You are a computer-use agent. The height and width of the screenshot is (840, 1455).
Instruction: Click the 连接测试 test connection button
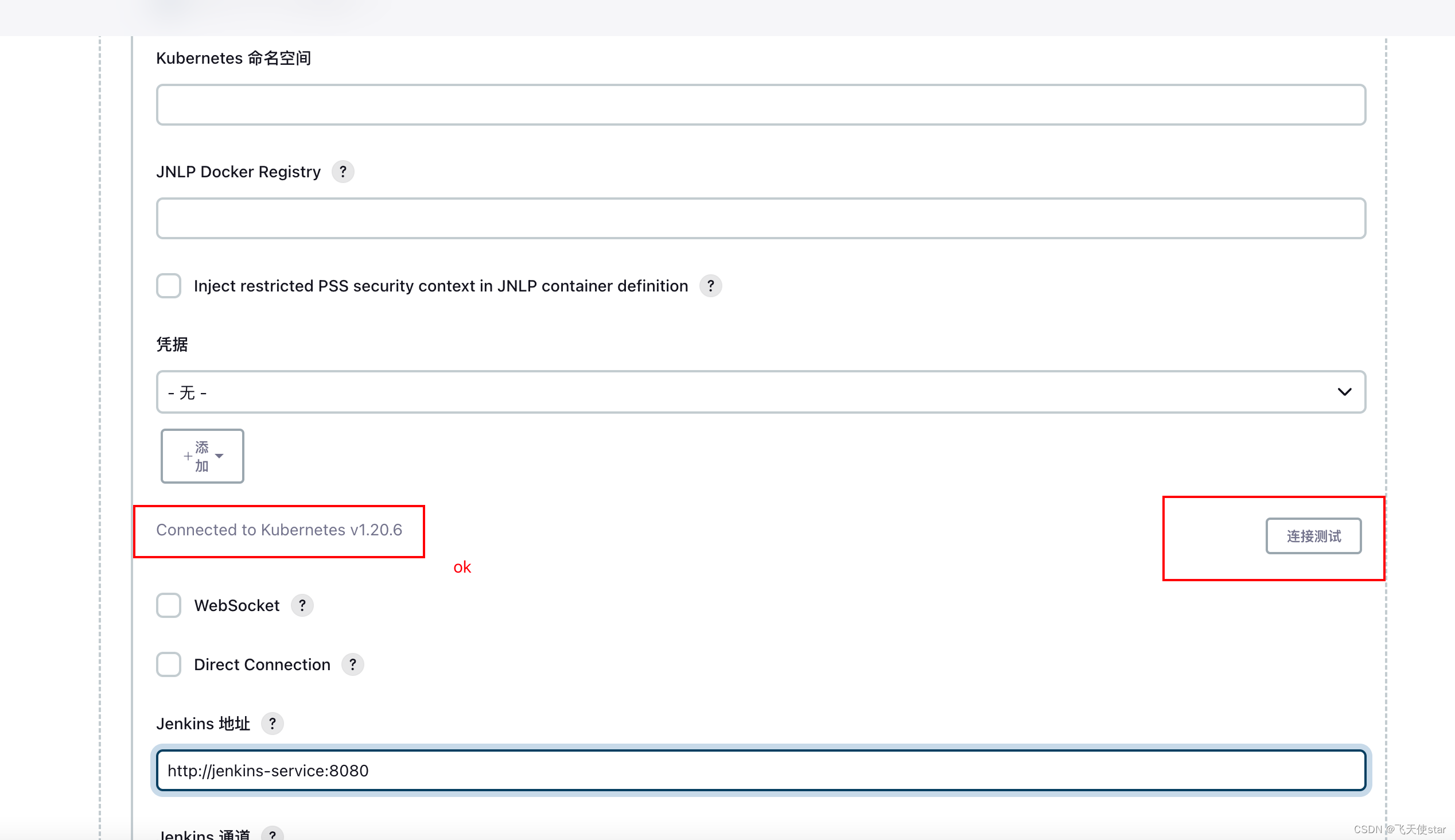[1313, 536]
